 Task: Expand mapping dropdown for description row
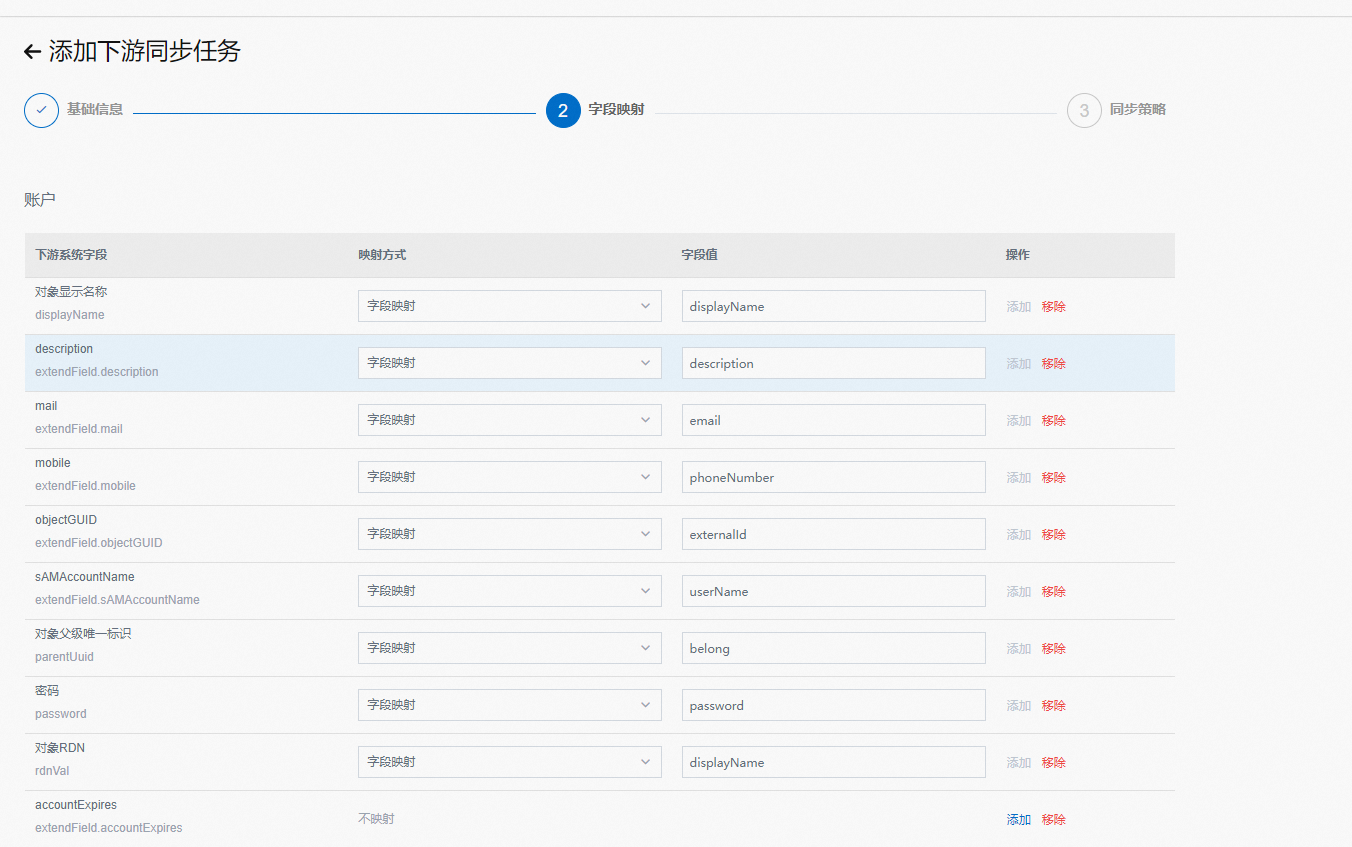point(509,363)
